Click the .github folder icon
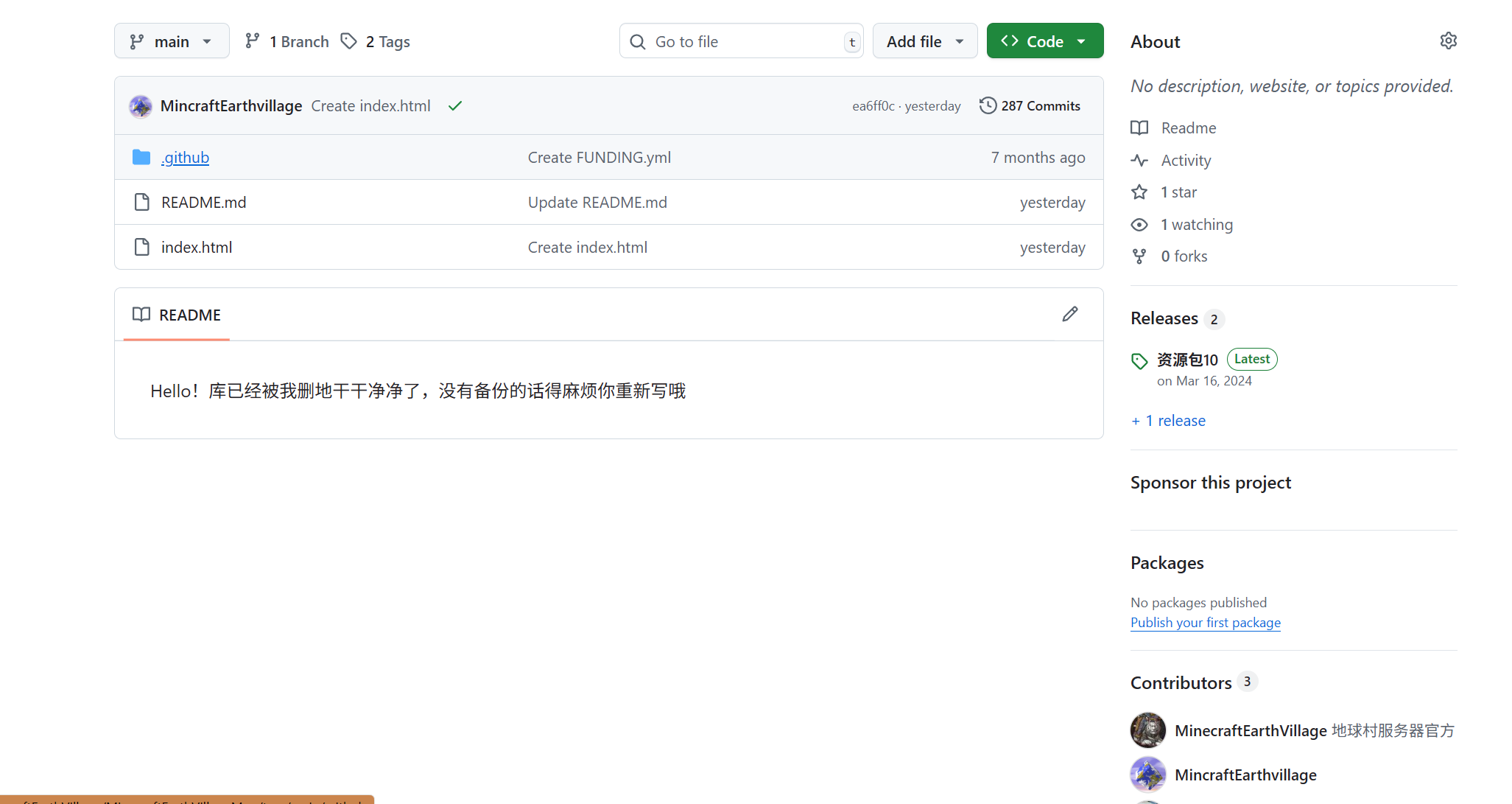 (x=141, y=158)
